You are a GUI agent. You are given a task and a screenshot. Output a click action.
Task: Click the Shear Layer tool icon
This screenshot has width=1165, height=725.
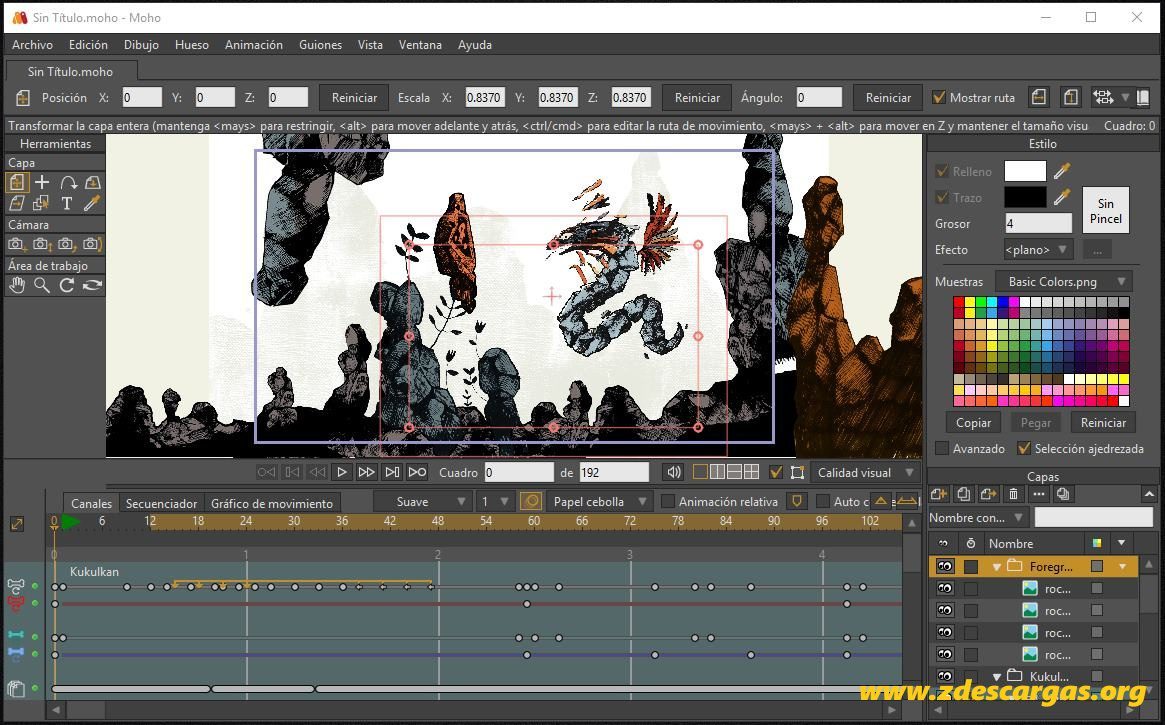[16, 204]
